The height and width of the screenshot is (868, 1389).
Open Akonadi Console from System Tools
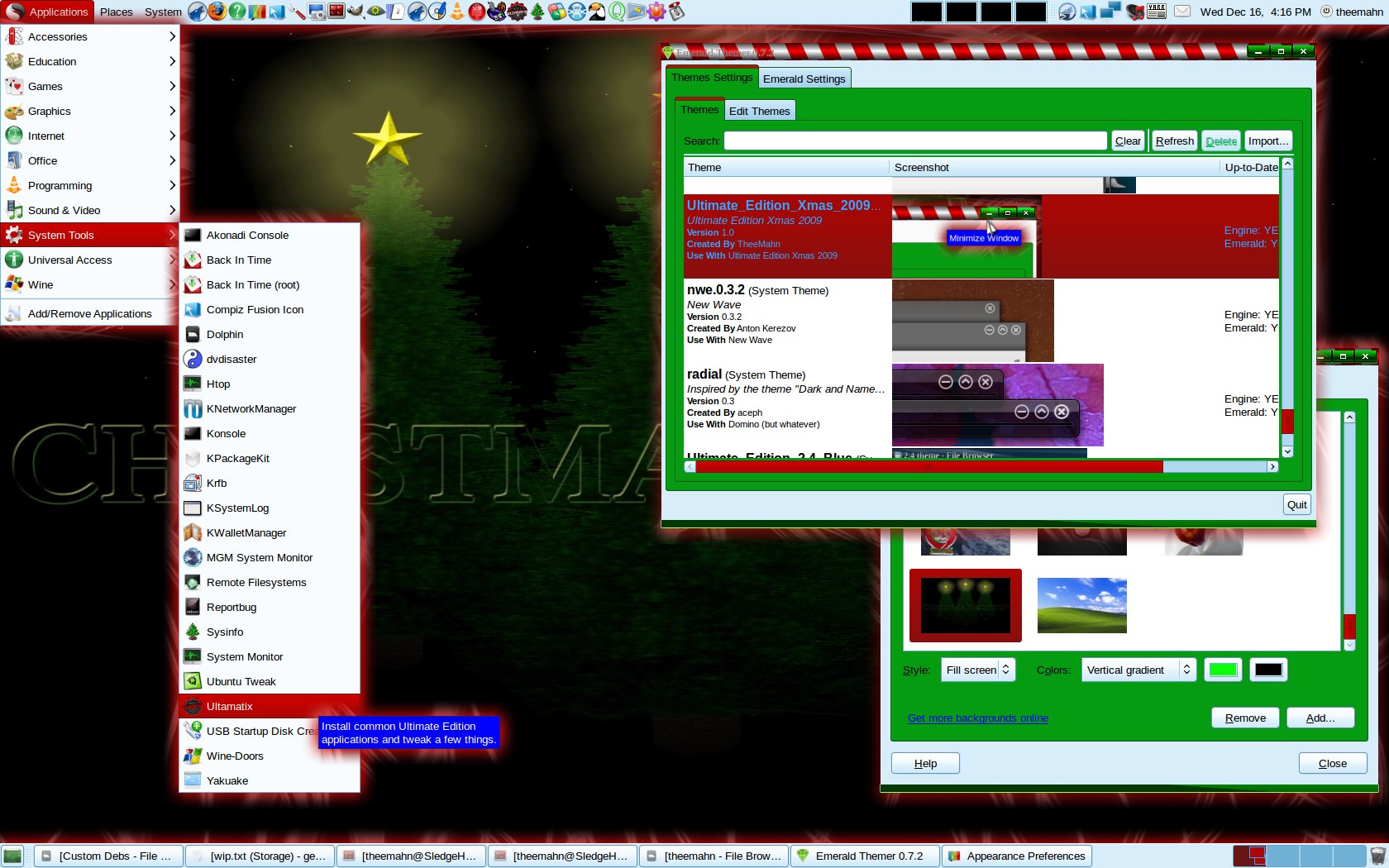tap(270, 235)
